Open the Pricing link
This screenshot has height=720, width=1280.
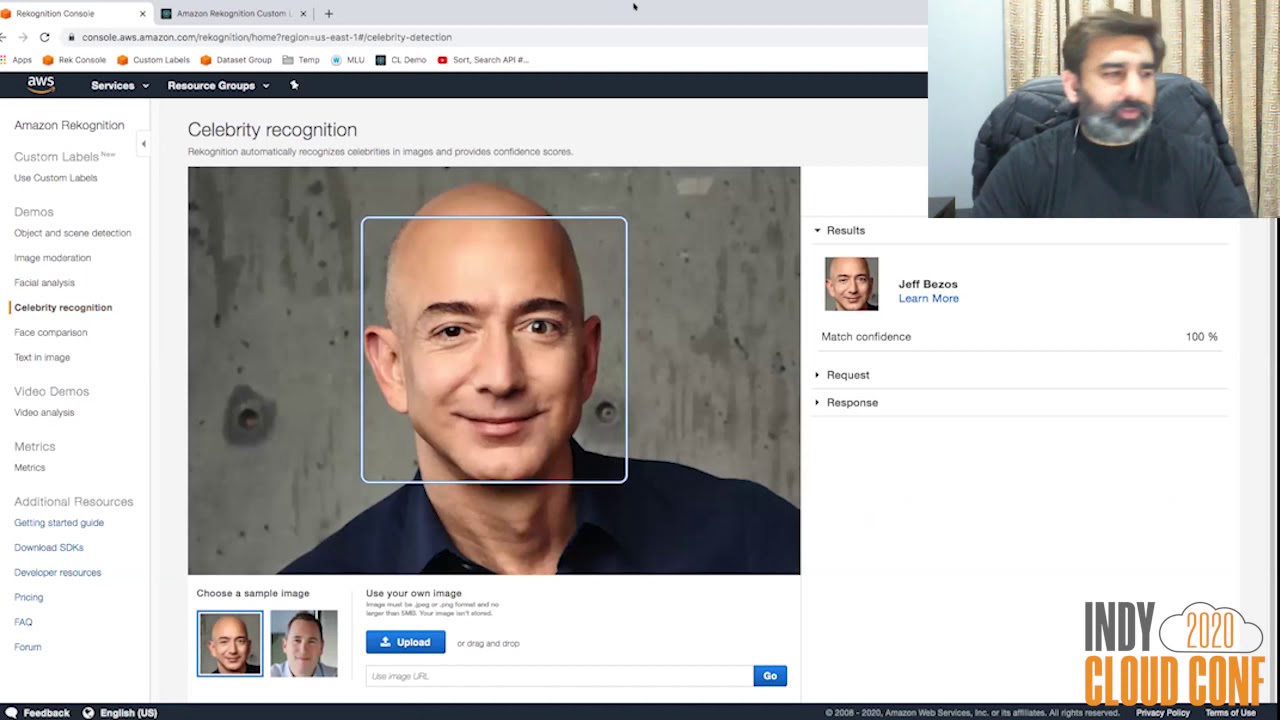click(28, 598)
